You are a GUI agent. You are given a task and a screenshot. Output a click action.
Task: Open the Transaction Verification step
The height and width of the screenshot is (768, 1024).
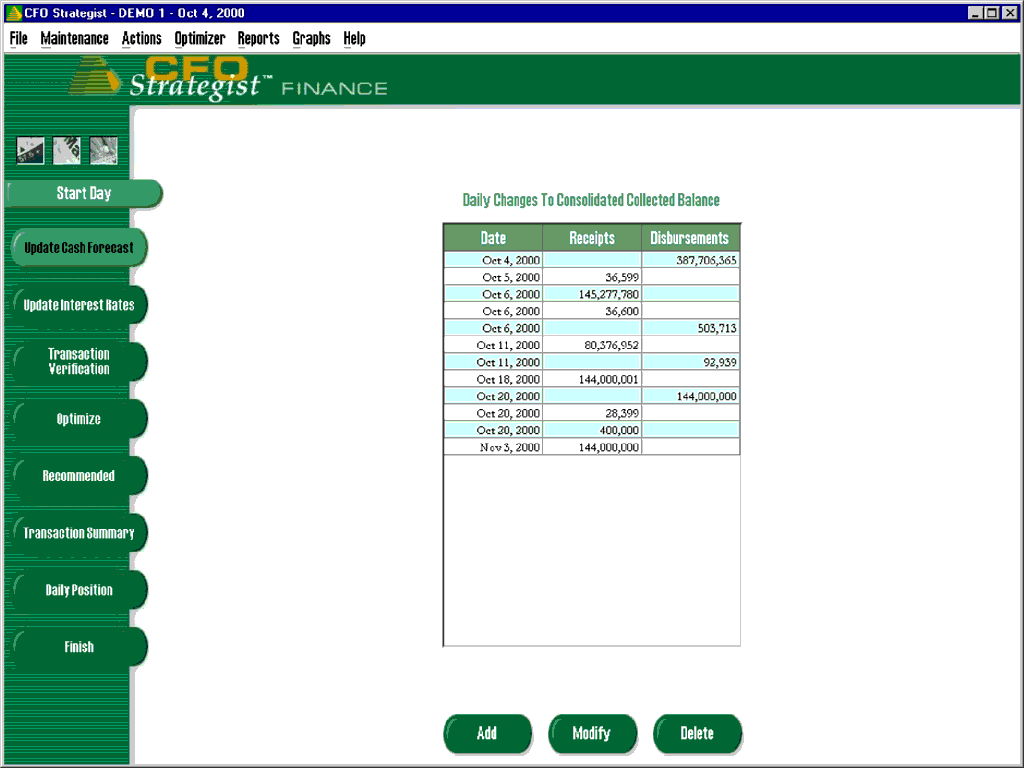pos(79,361)
